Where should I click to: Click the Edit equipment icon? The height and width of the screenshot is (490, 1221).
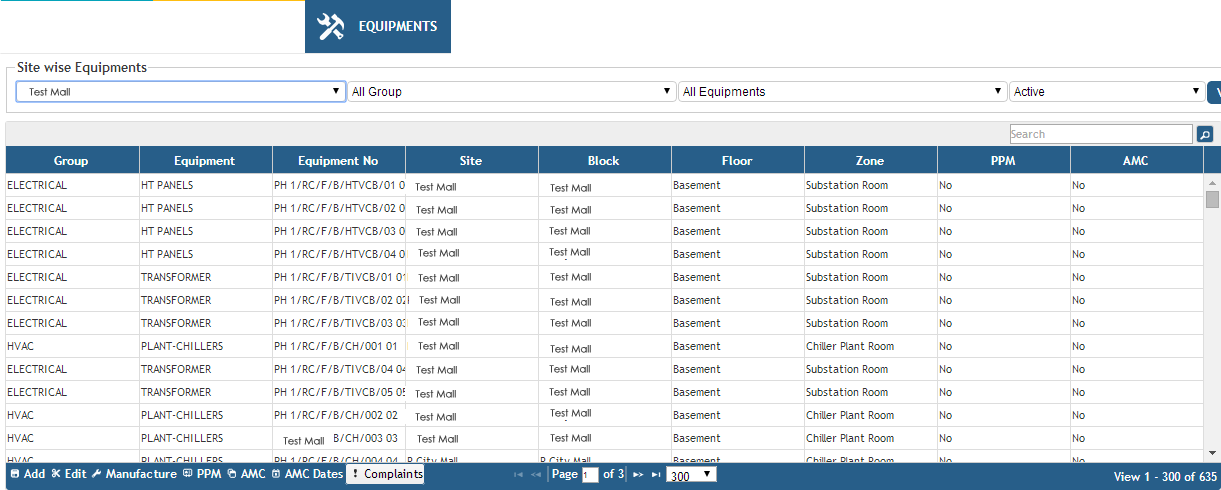tap(69, 474)
